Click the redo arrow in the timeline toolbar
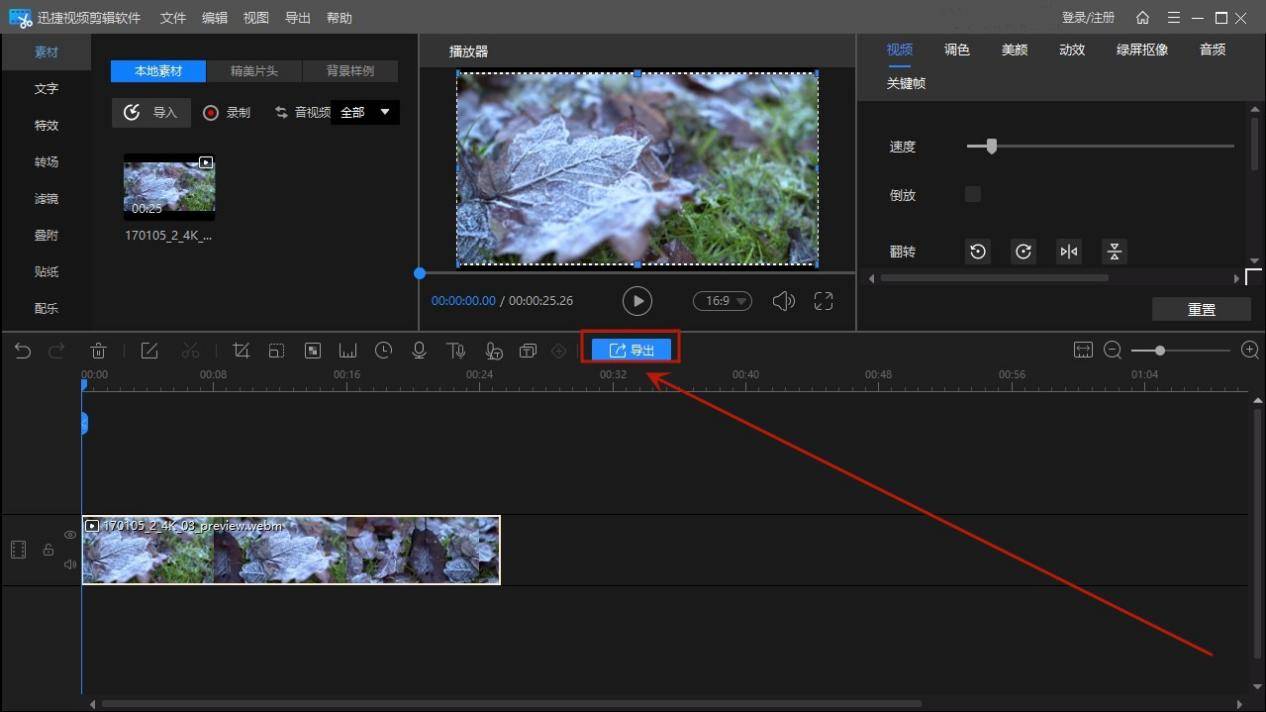The height and width of the screenshot is (712, 1266). pyautogui.click(x=57, y=350)
